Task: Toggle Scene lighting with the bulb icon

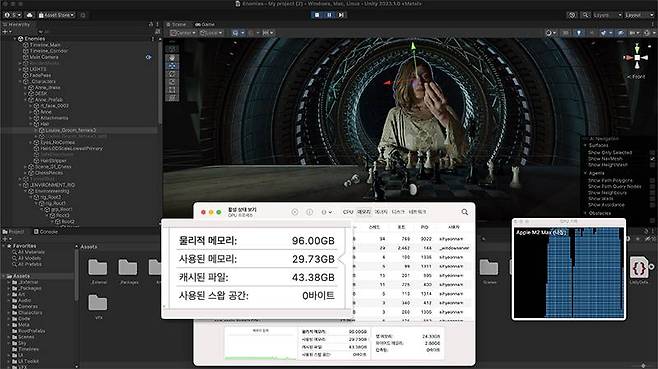Action: coord(579,33)
